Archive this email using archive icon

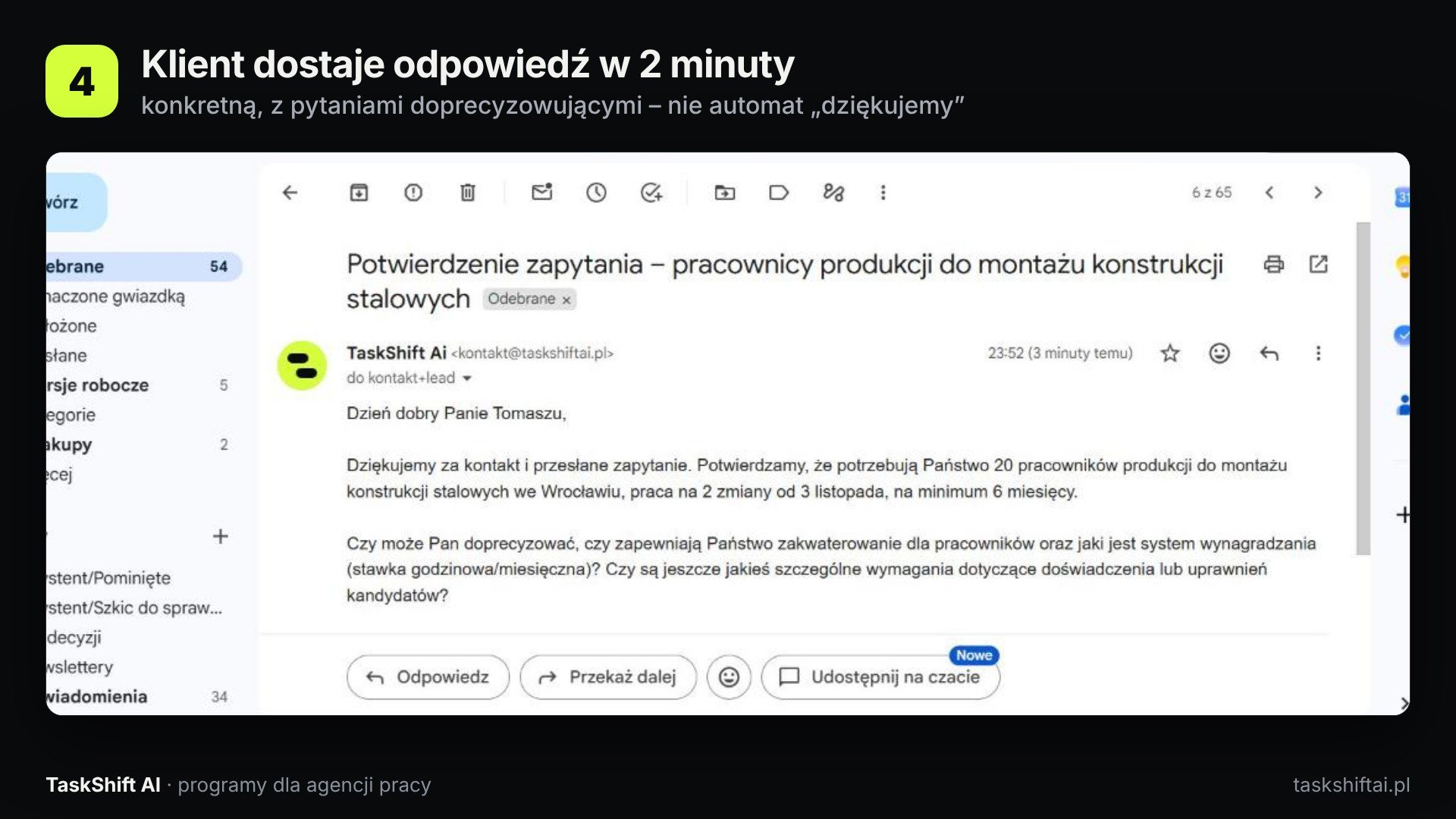(359, 193)
